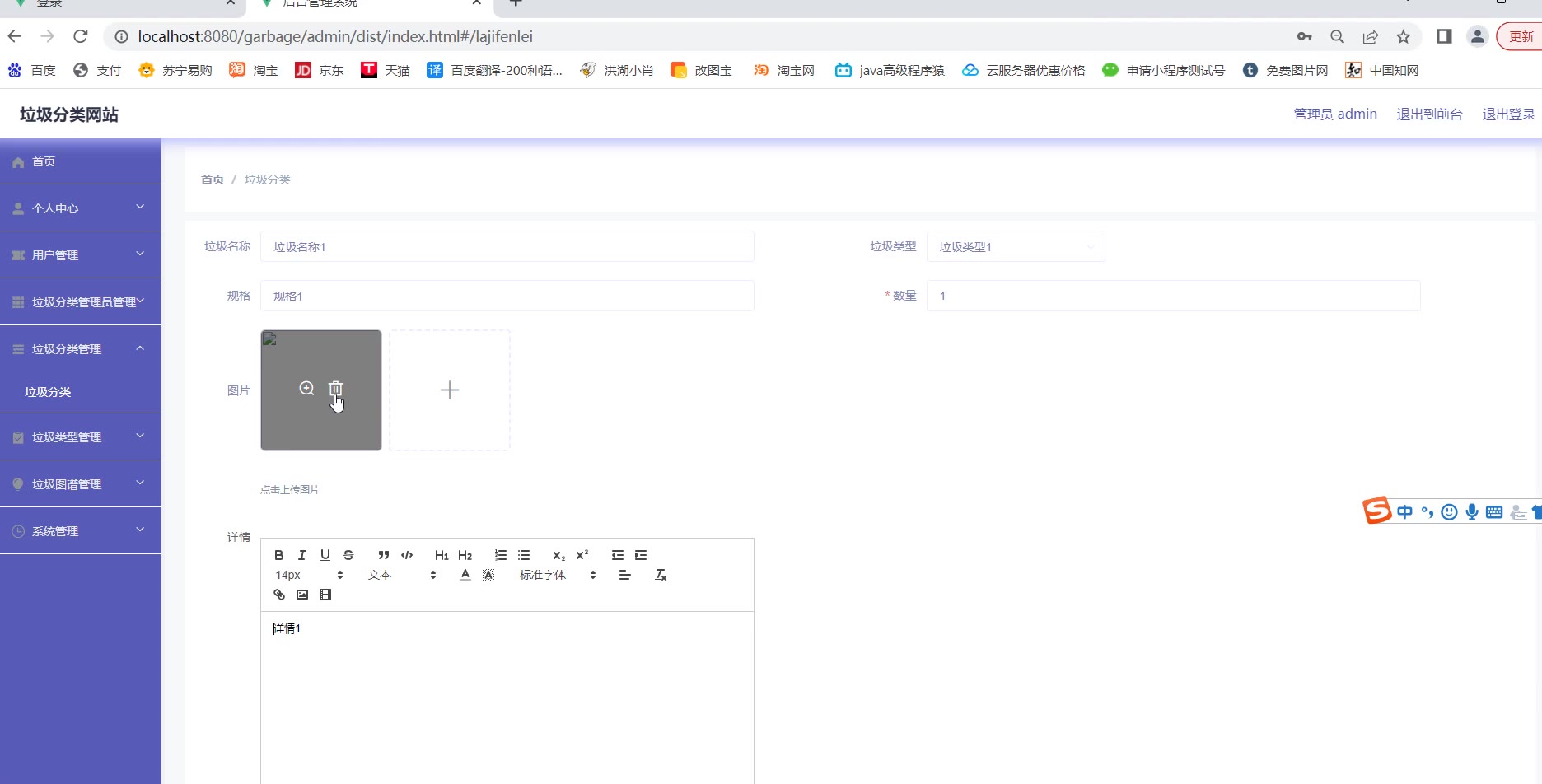Click 退出到前台 link in header
The height and width of the screenshot is (784, 1542).
point(1430,114)
